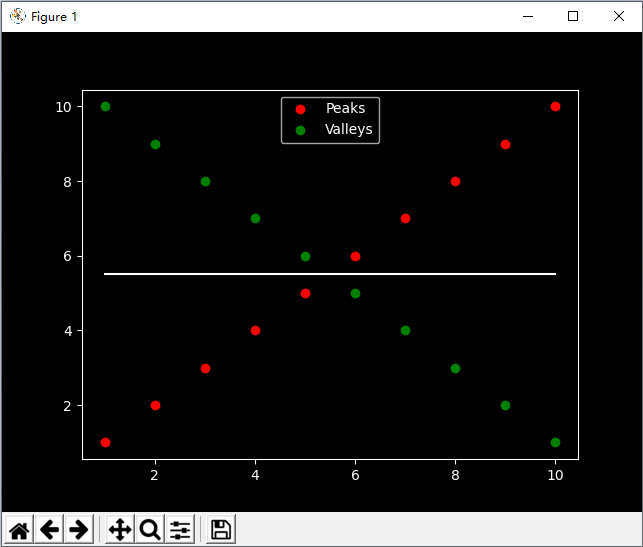Open the Configure subplots dialog
The width and height of the screenshot is (643, 547).
coord(180,529)
